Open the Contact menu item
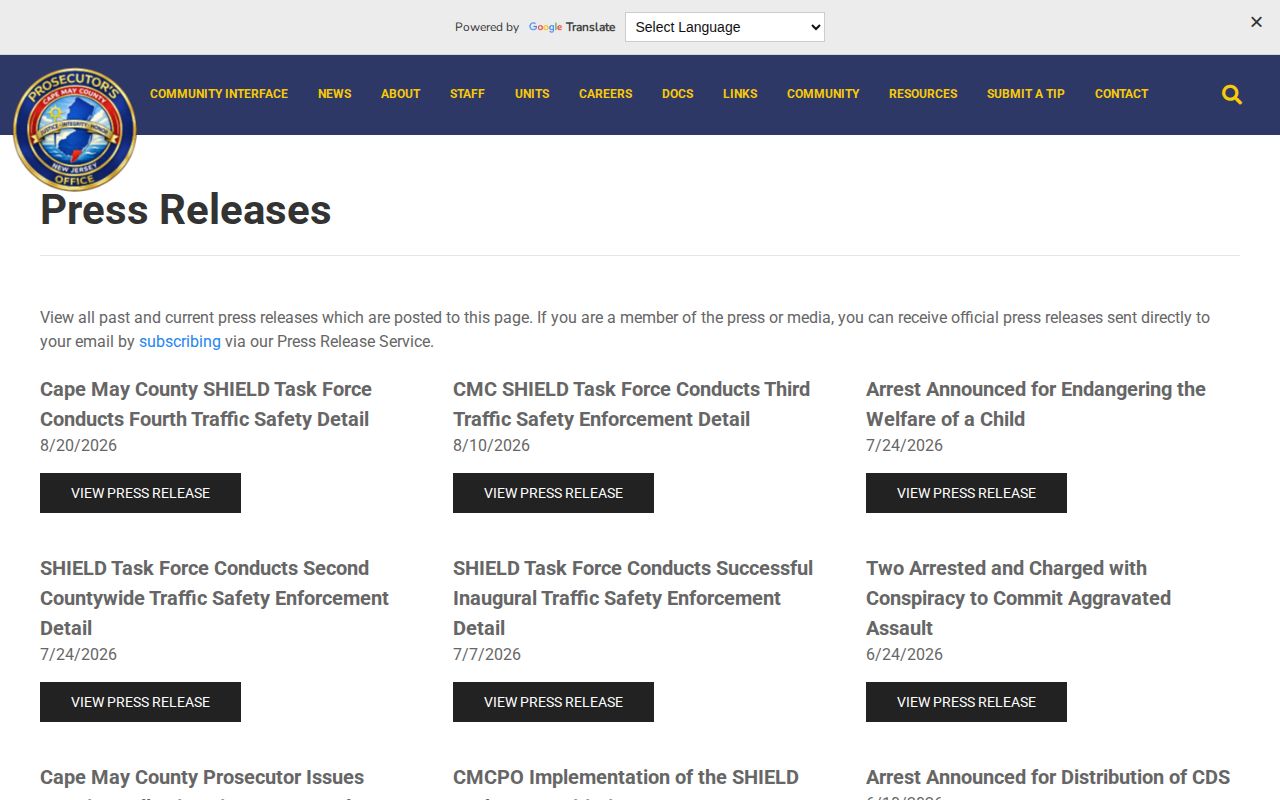The width and height of the screenshot is (1280, 800). 1122,94
